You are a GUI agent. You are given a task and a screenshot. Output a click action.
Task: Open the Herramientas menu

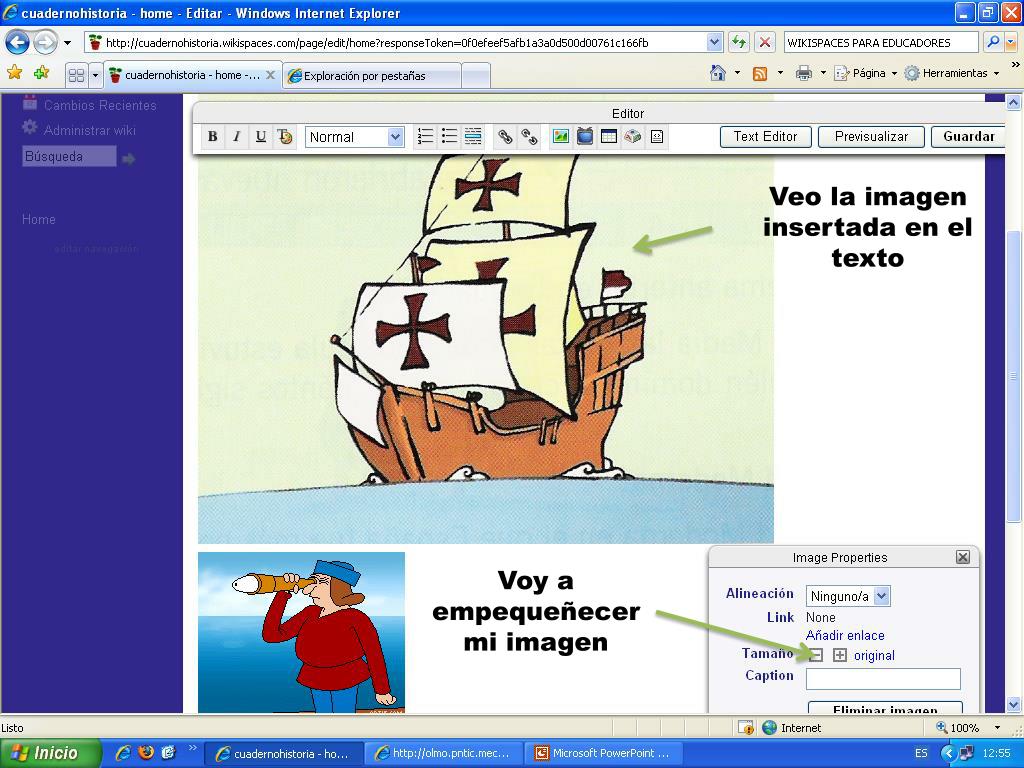[x=952, y=73]
